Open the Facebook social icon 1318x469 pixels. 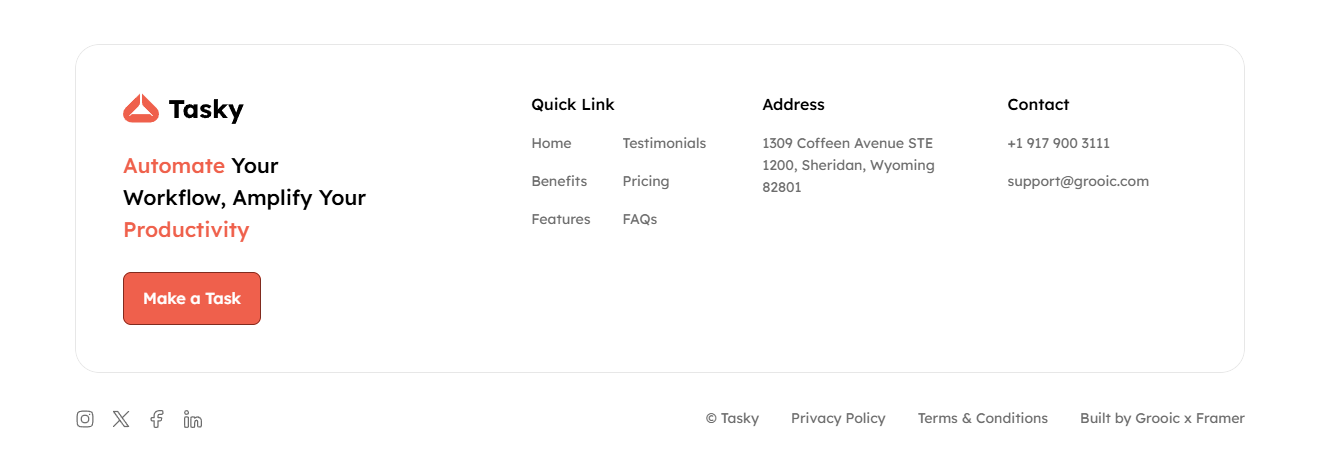pyautogui.click(x=157, y=419)
